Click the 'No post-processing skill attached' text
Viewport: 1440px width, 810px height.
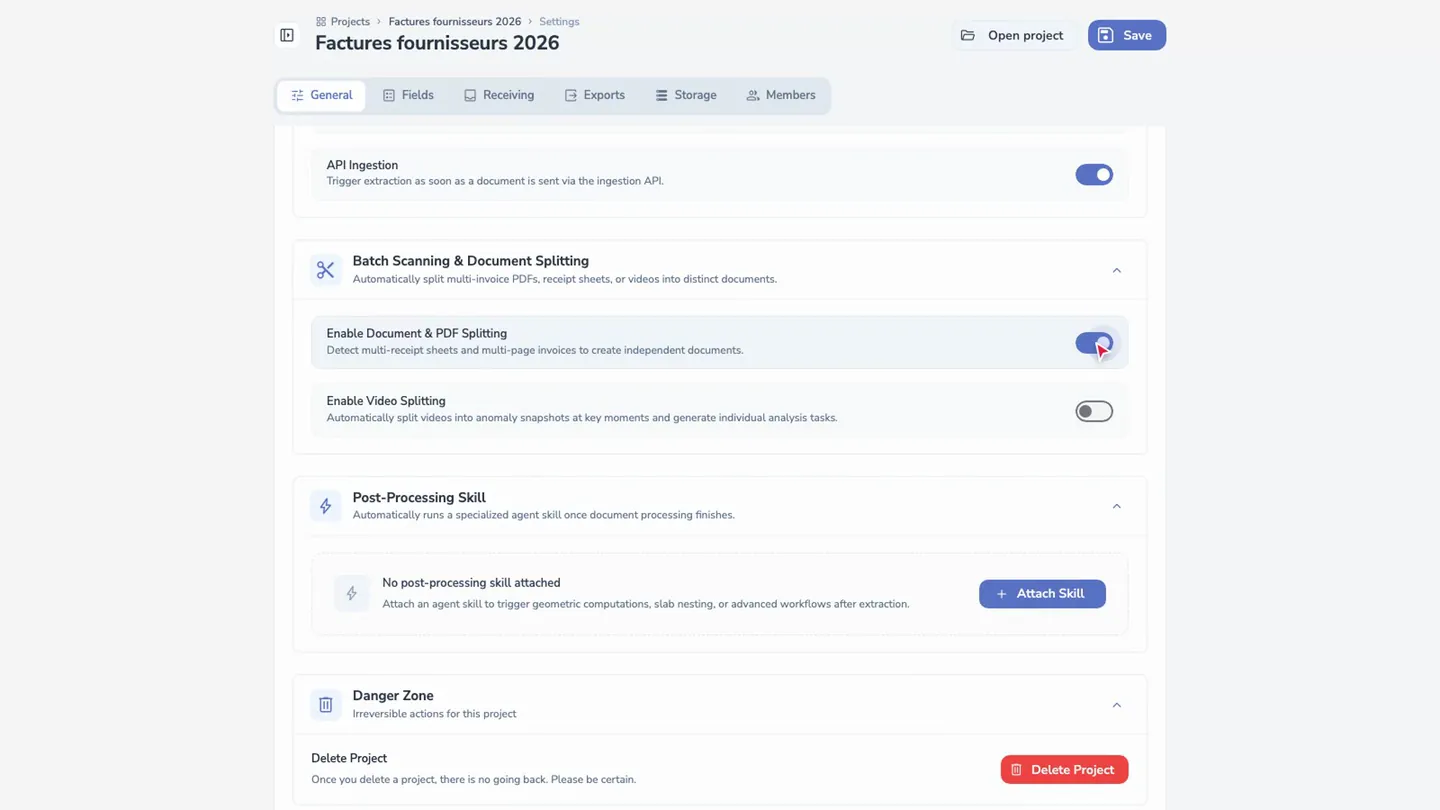[471, 583]
